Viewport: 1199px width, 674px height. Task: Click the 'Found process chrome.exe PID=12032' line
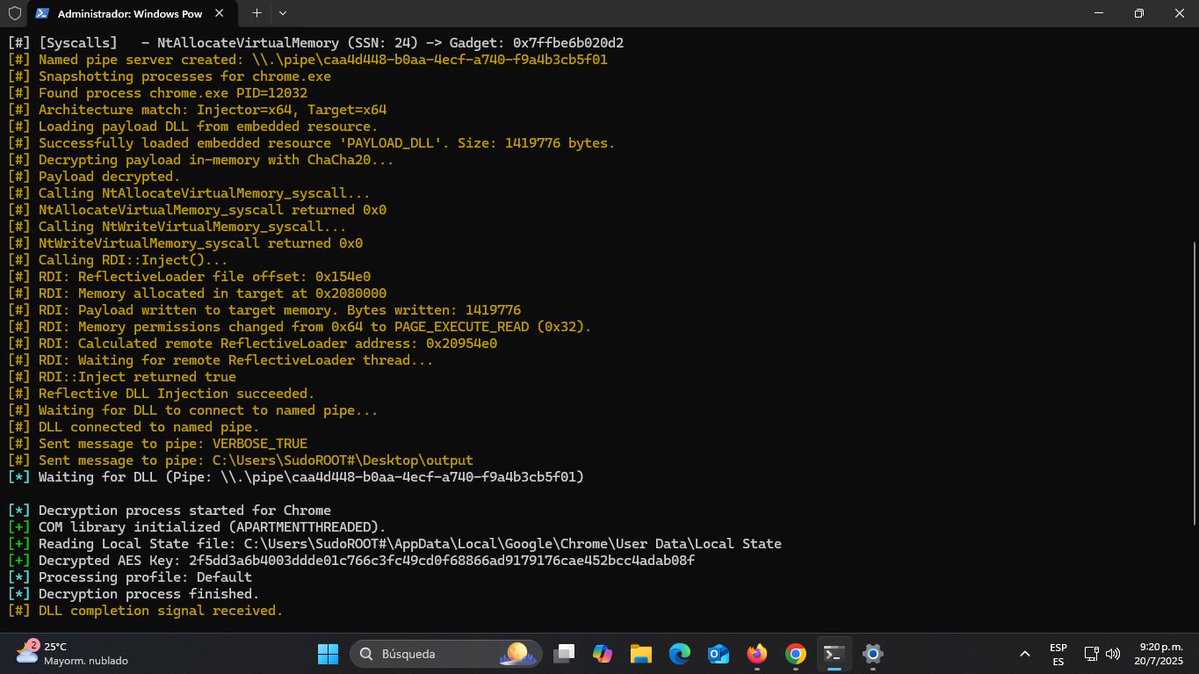pyautogui.click(x=158, y=93)
